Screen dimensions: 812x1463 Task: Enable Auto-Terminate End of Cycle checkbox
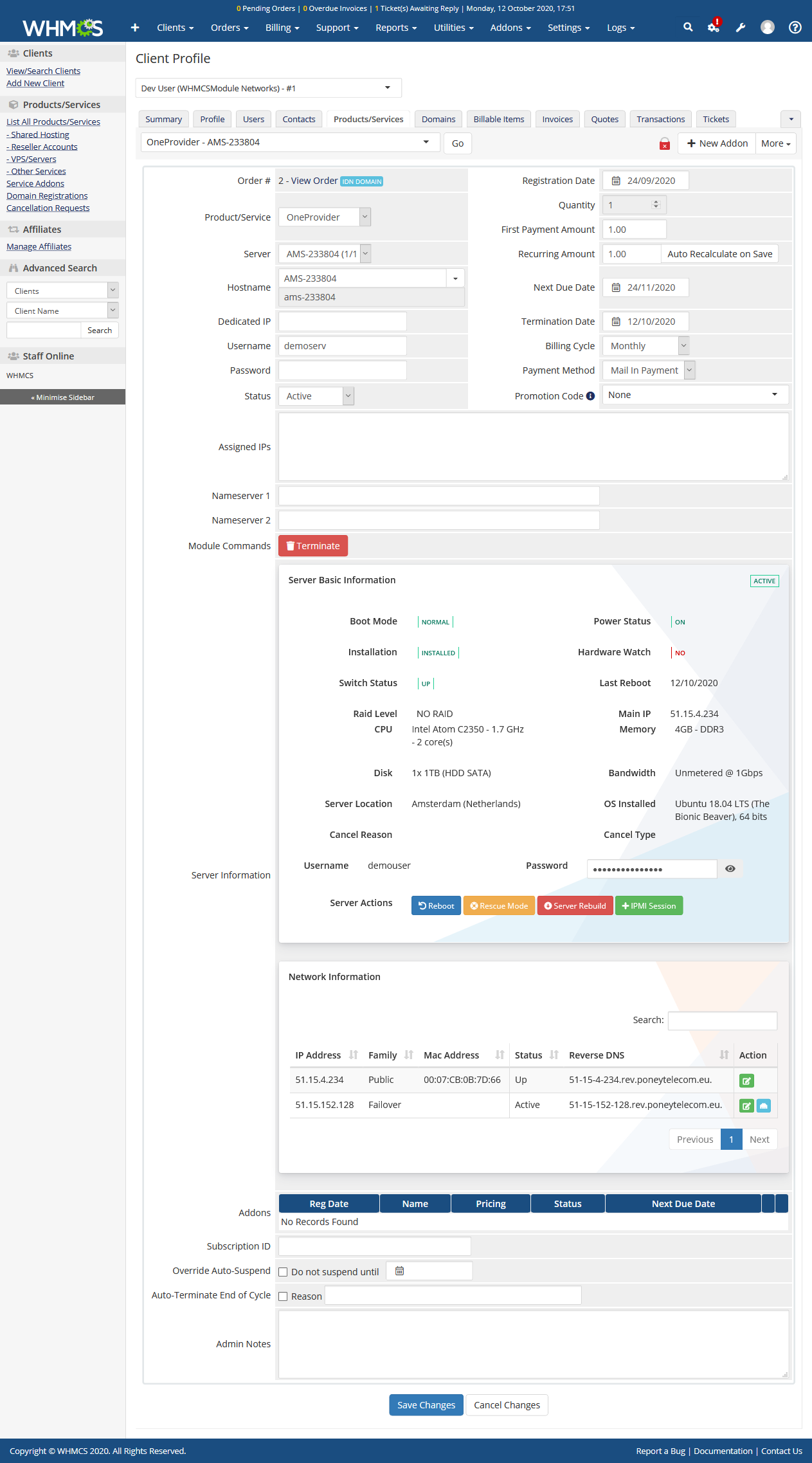pos(283,1296)
